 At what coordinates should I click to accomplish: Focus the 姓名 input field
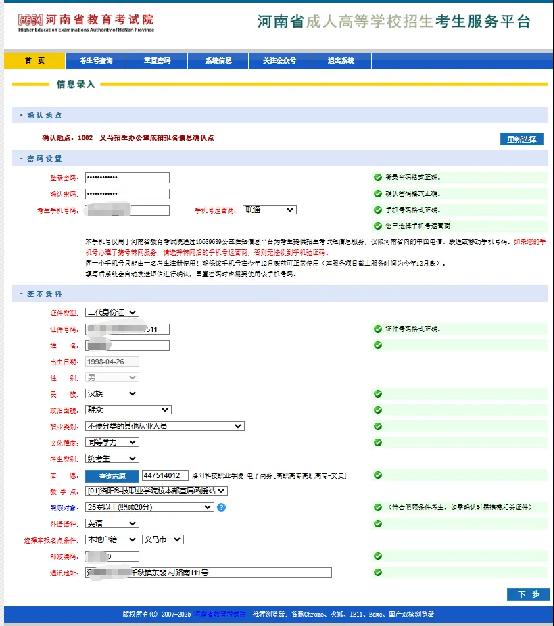pos(127,345)
